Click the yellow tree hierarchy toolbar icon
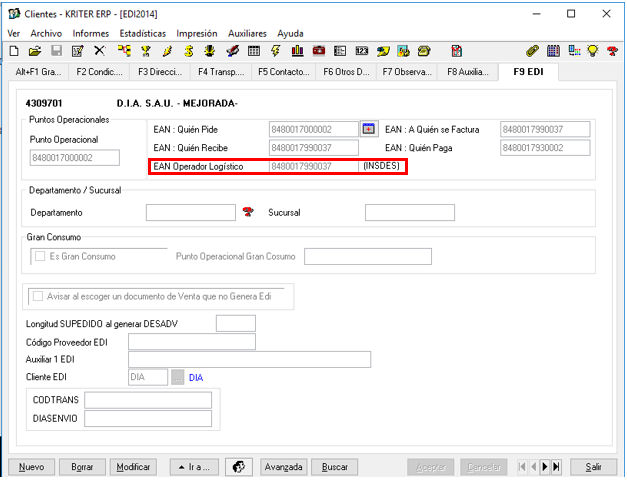 pyautogui.click(x=124, y=51)
